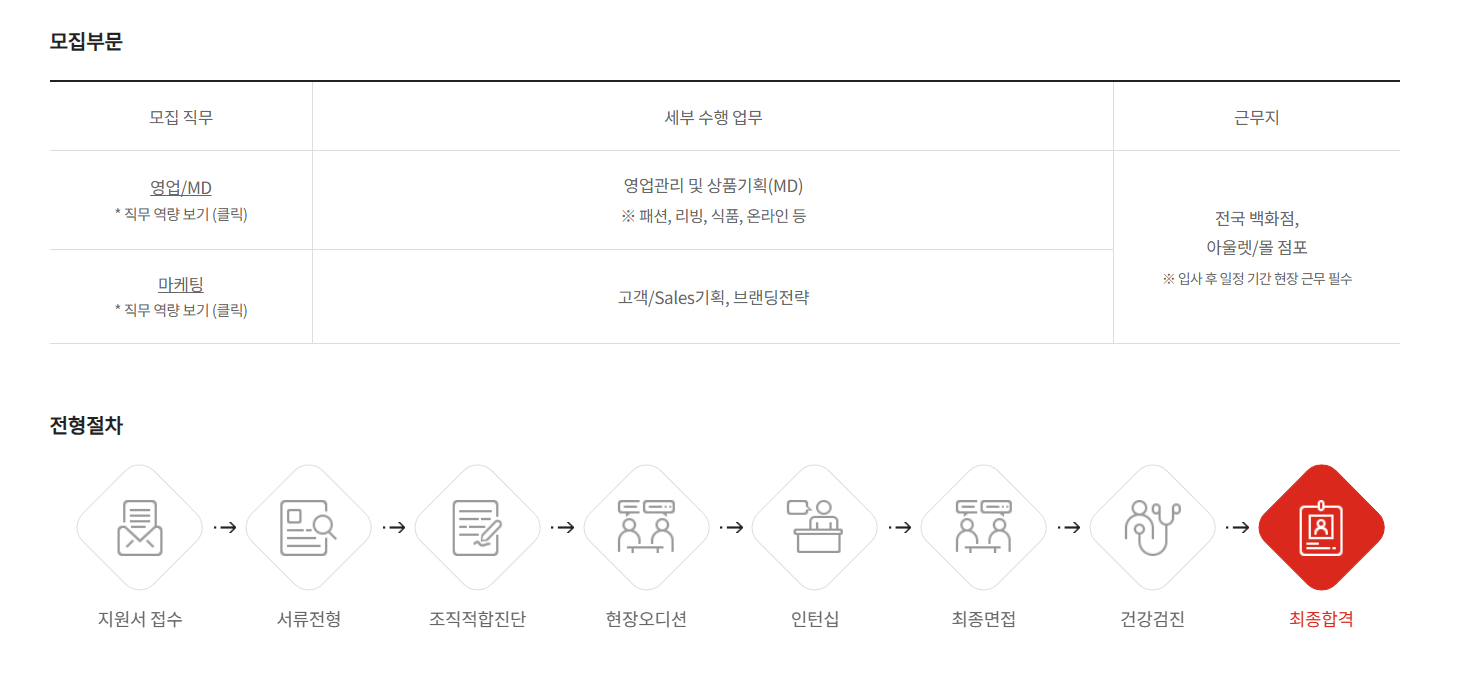Click the 현장오디션 group discussion icon
The width and height of the screenshot is (1460, 685).
(x=646, y=528)
